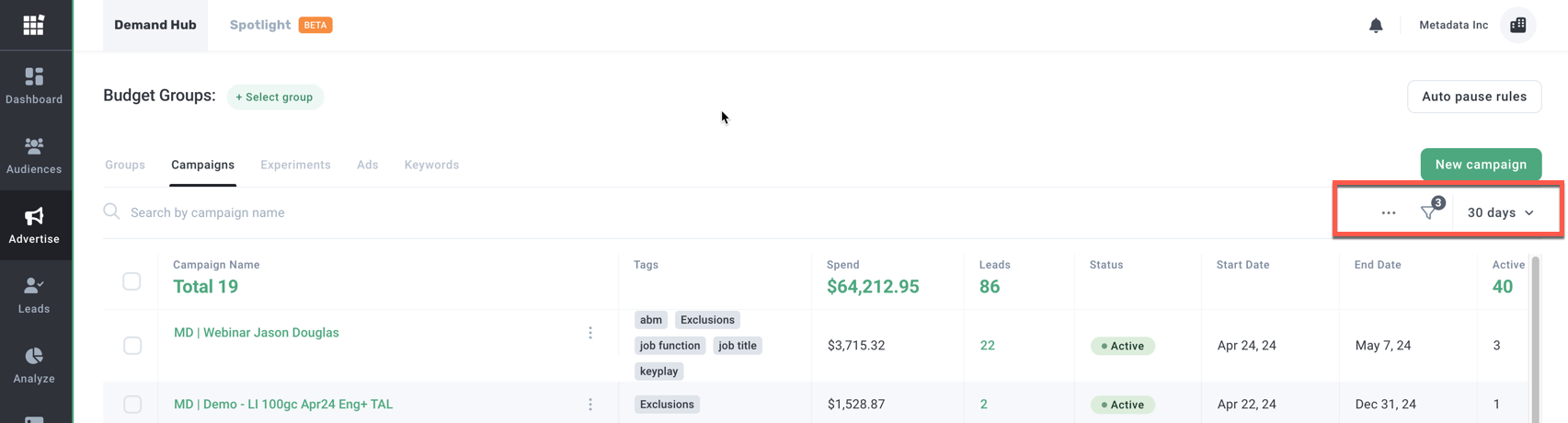Click the search by campaign name field

[368, 212]
